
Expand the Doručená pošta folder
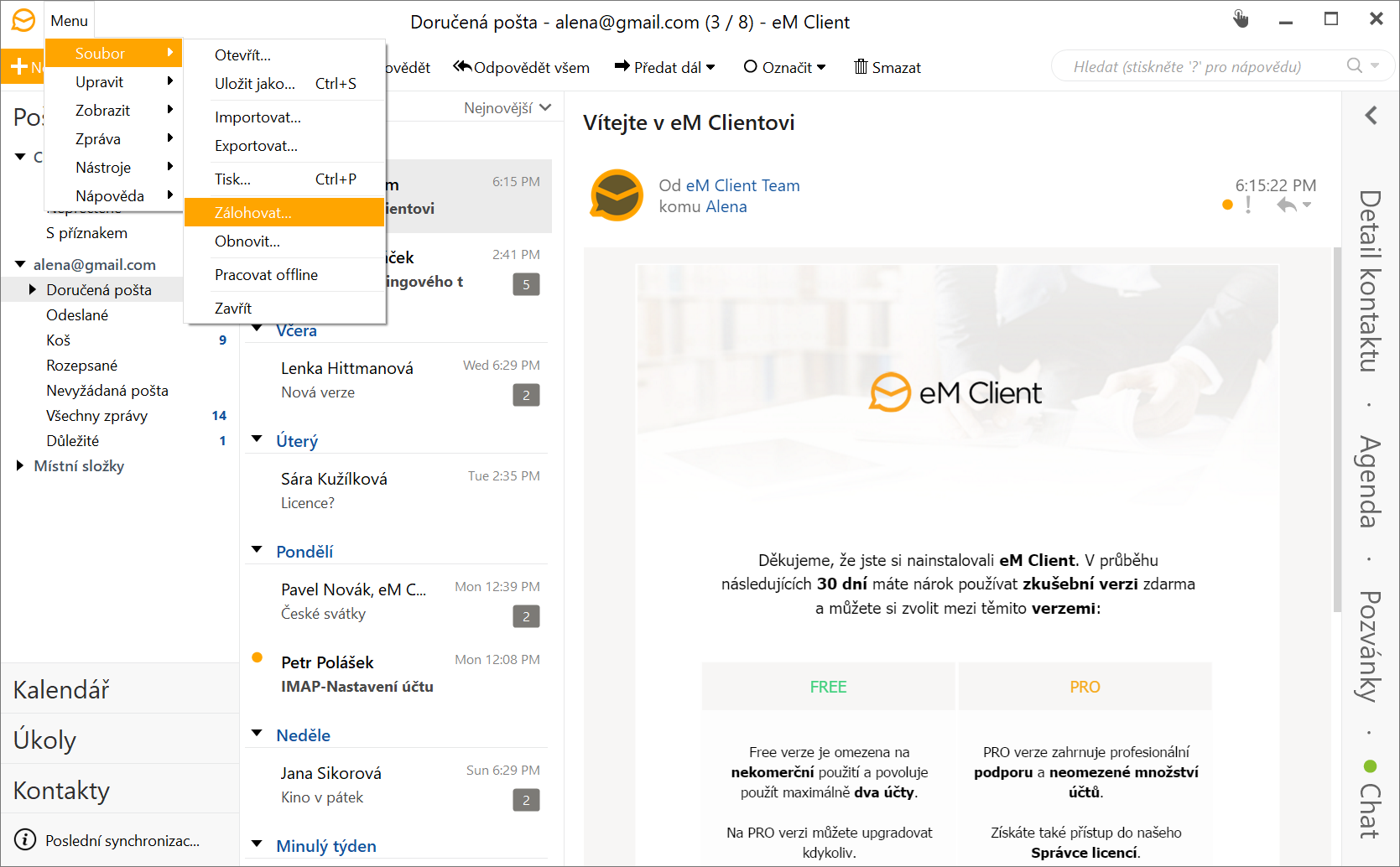(33, 289)
